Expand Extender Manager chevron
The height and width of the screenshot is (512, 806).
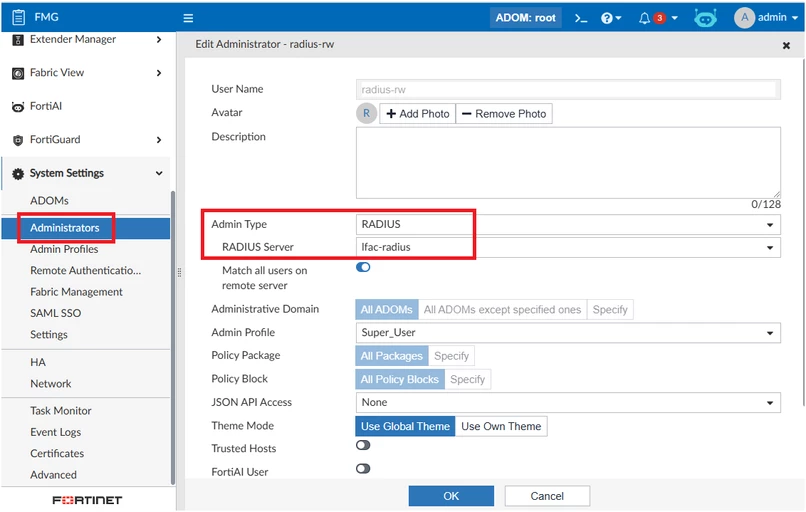click(159, 40)
